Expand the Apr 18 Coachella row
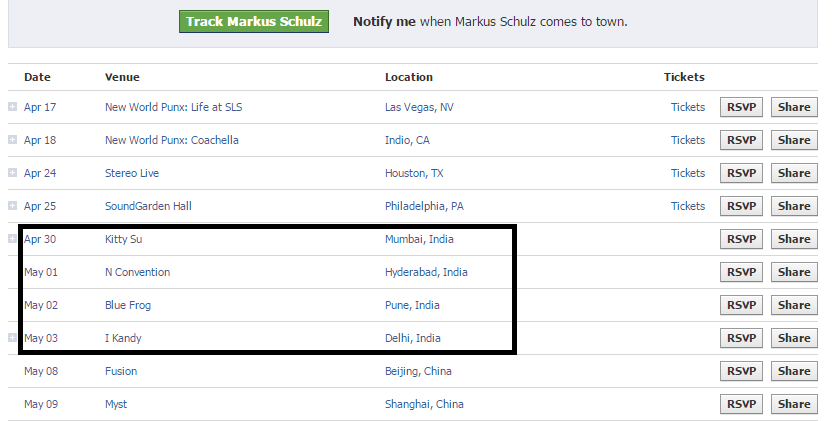The width and height of the screenshot is (832, 421). point(12,140)
